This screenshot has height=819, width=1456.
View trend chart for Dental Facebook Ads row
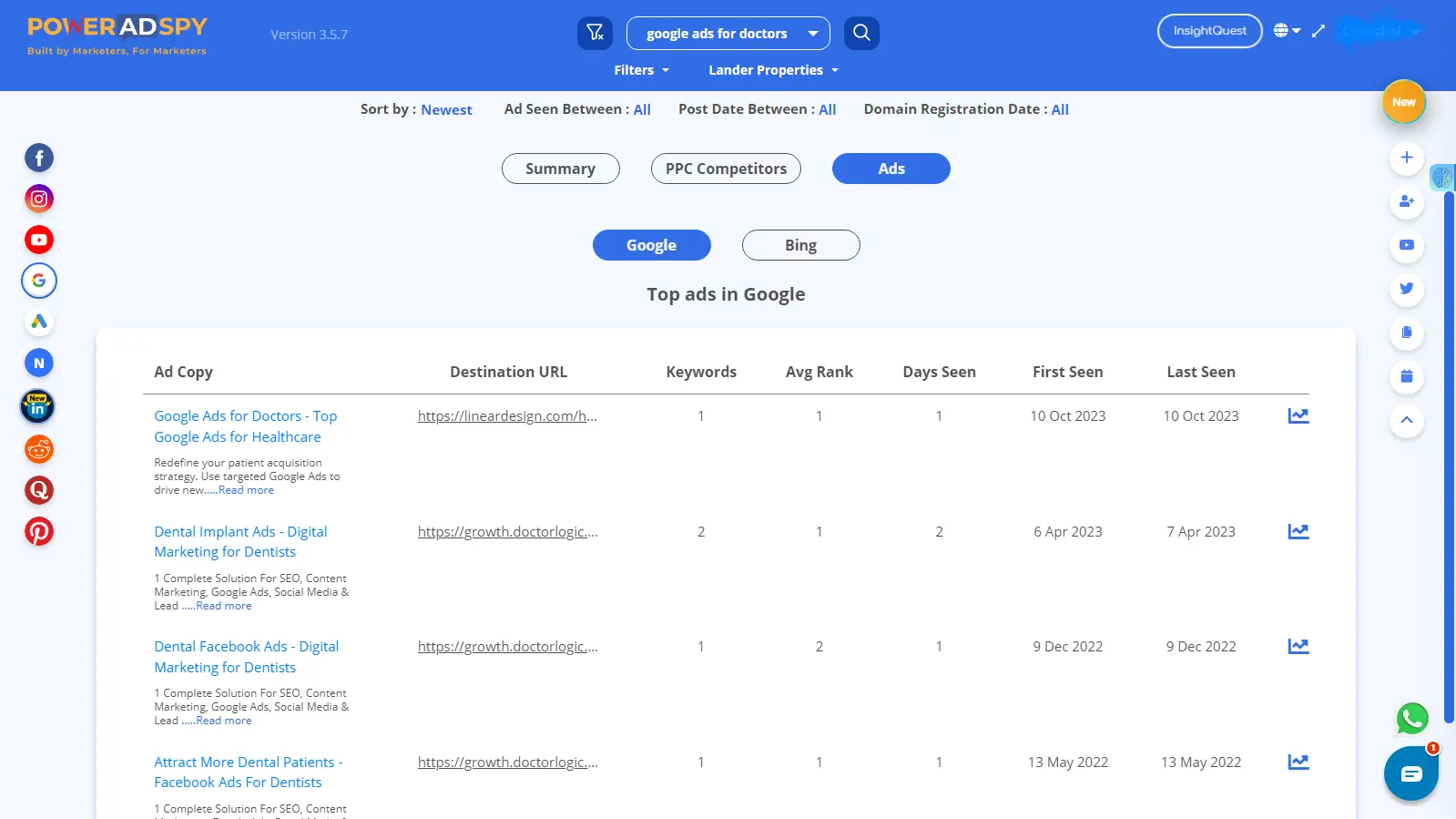1298,646
